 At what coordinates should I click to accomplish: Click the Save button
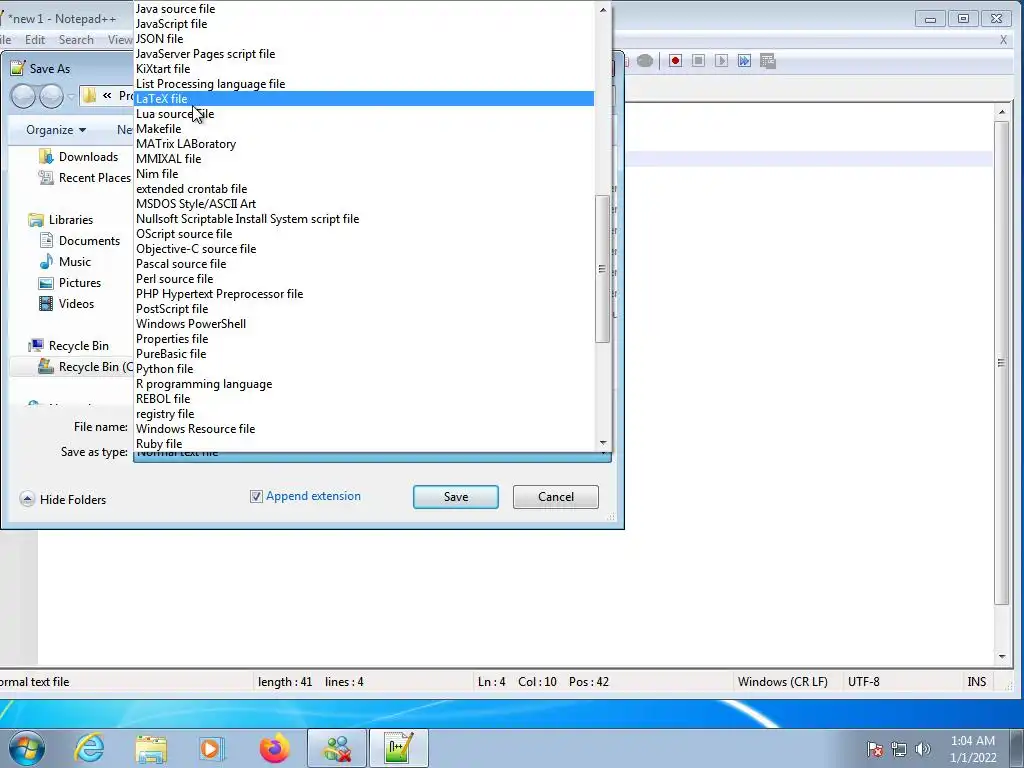pos(456,497)
